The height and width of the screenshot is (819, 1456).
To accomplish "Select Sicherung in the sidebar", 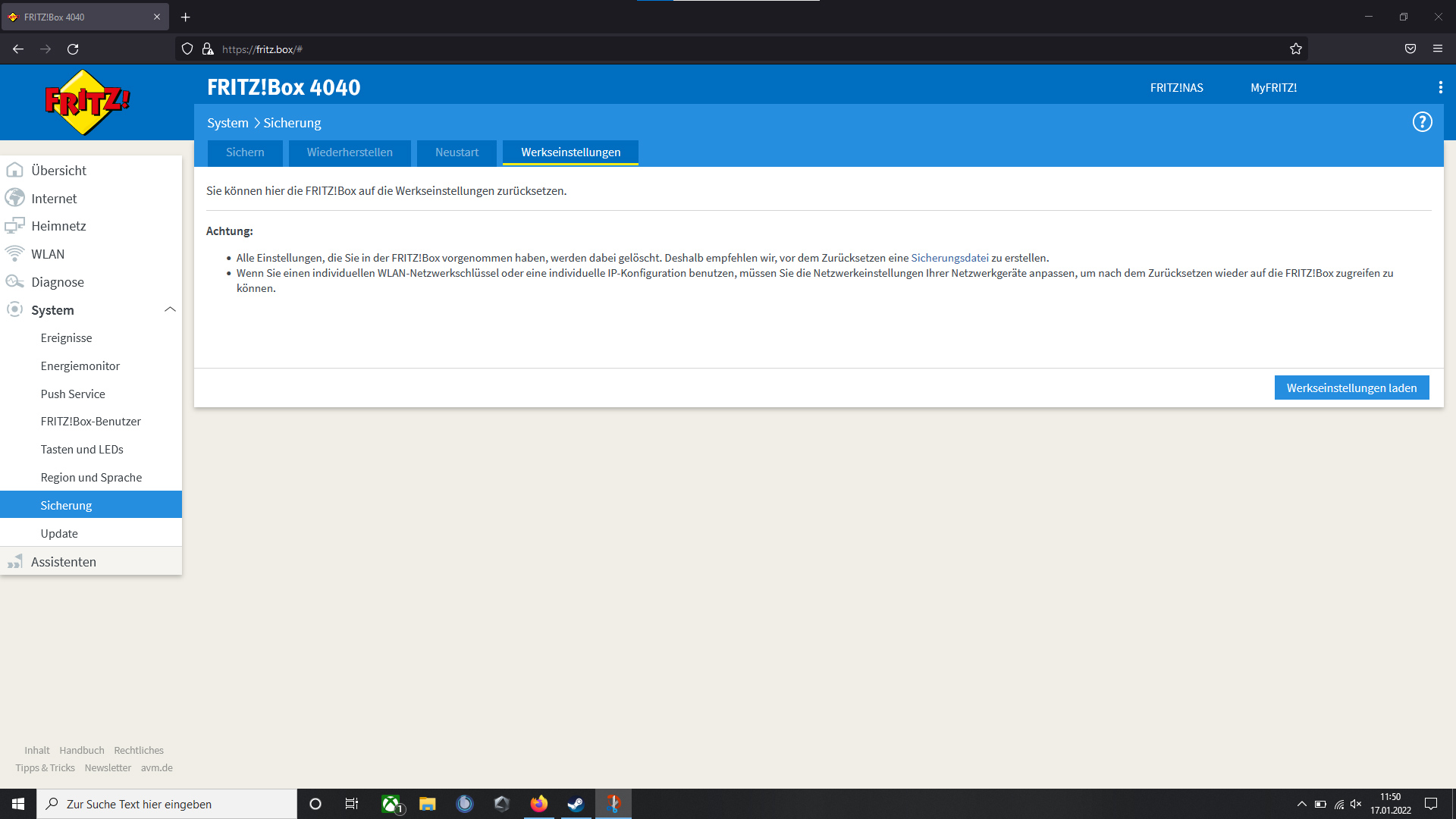I will (x=91, y=505).
